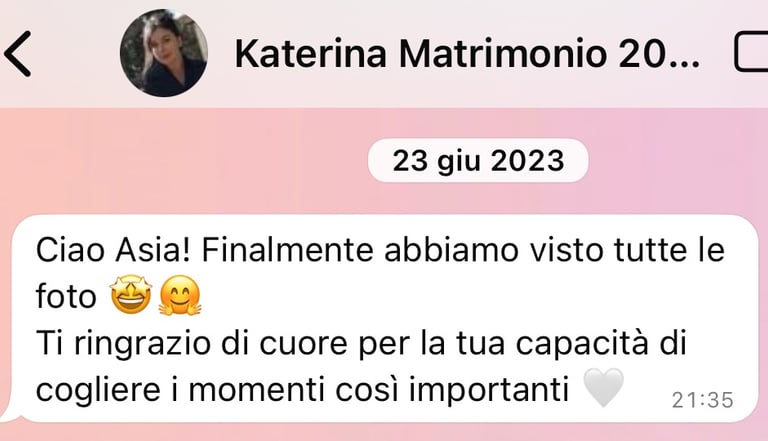Select the star-eyes emoji in the message
This screenshot has width=768, height=441.
pos(130,295)
